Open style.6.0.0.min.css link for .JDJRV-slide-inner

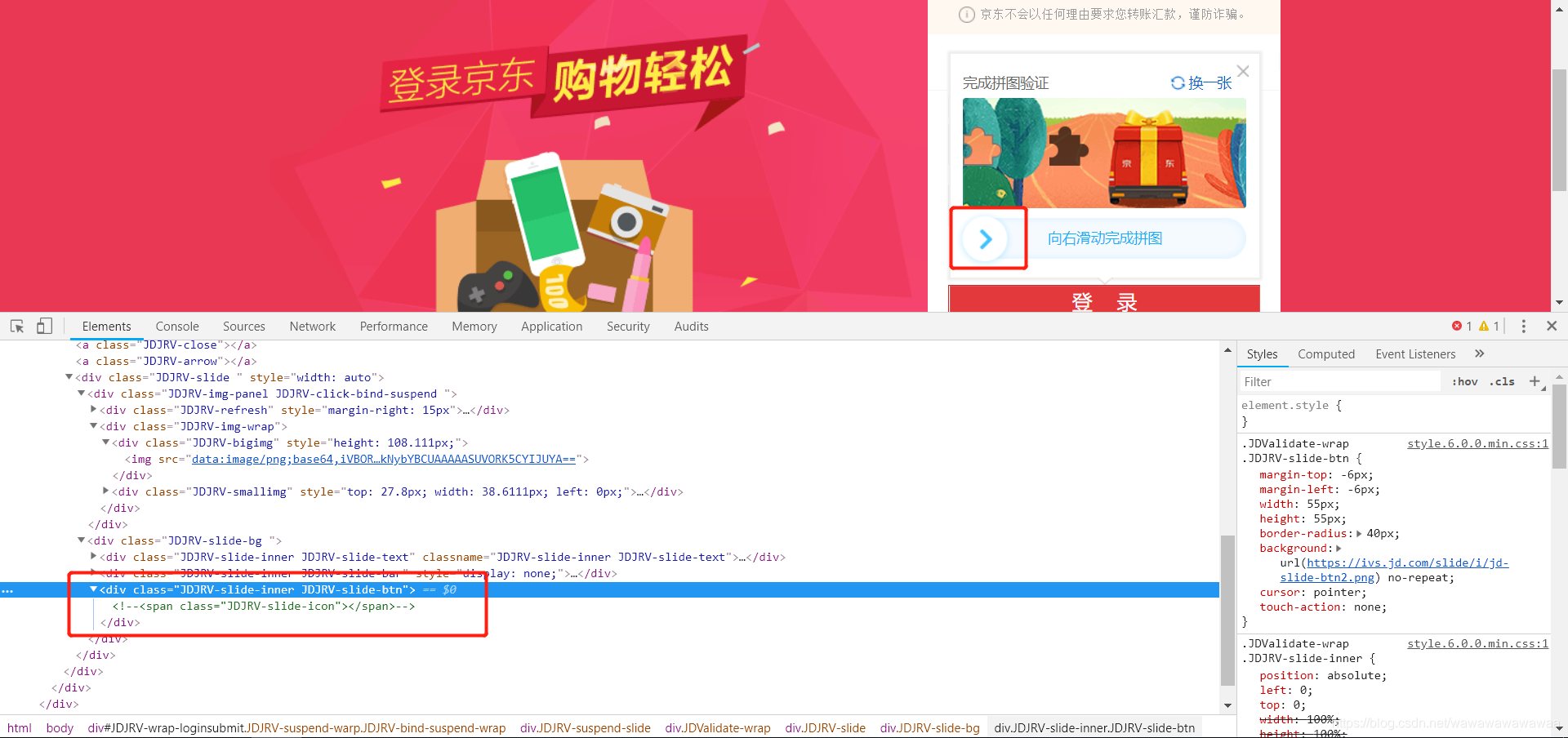click(1477, 643)
